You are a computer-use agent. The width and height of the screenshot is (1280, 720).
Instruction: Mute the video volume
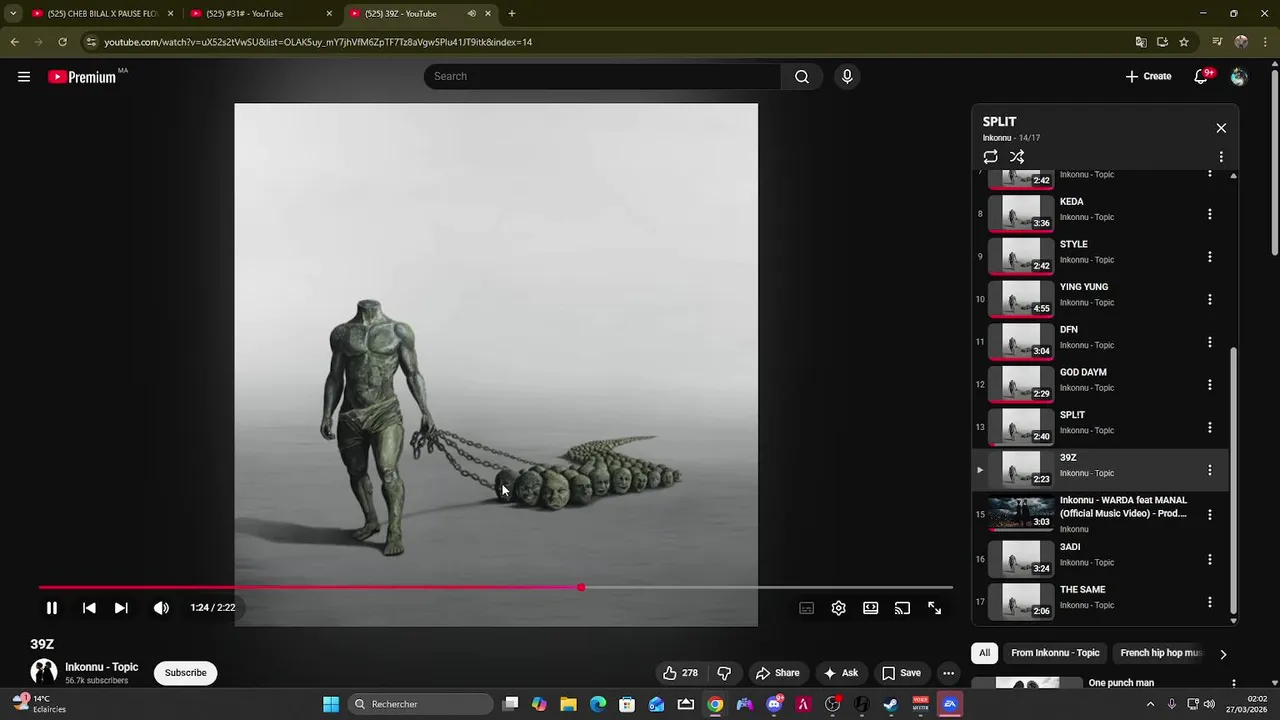click(x=161, y=608)
